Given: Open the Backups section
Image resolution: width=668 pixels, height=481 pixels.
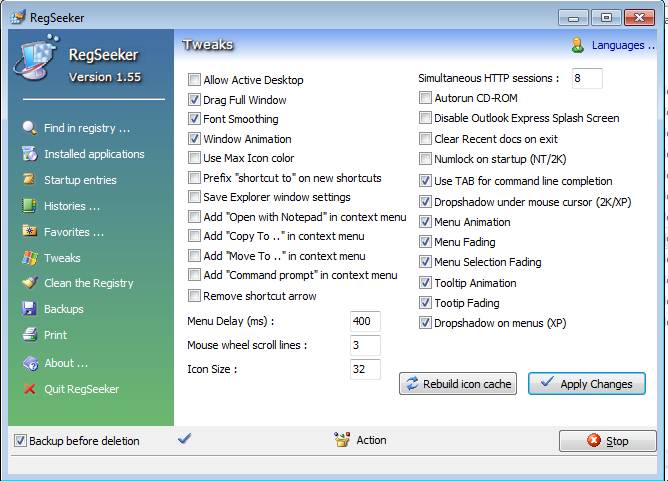Looking at the screenshot, I should click(x=63, y=309).
